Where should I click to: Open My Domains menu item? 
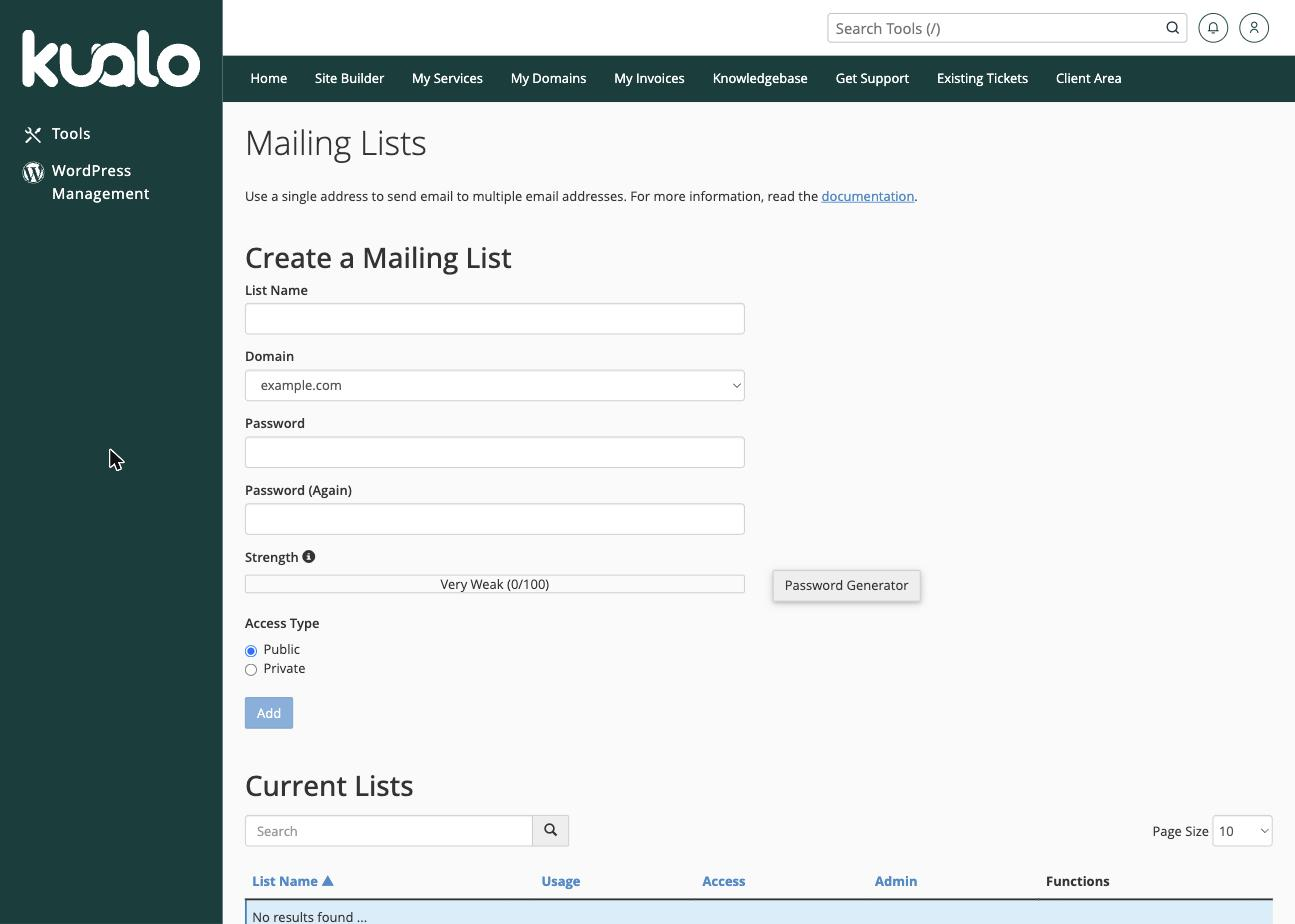[548, 78]
